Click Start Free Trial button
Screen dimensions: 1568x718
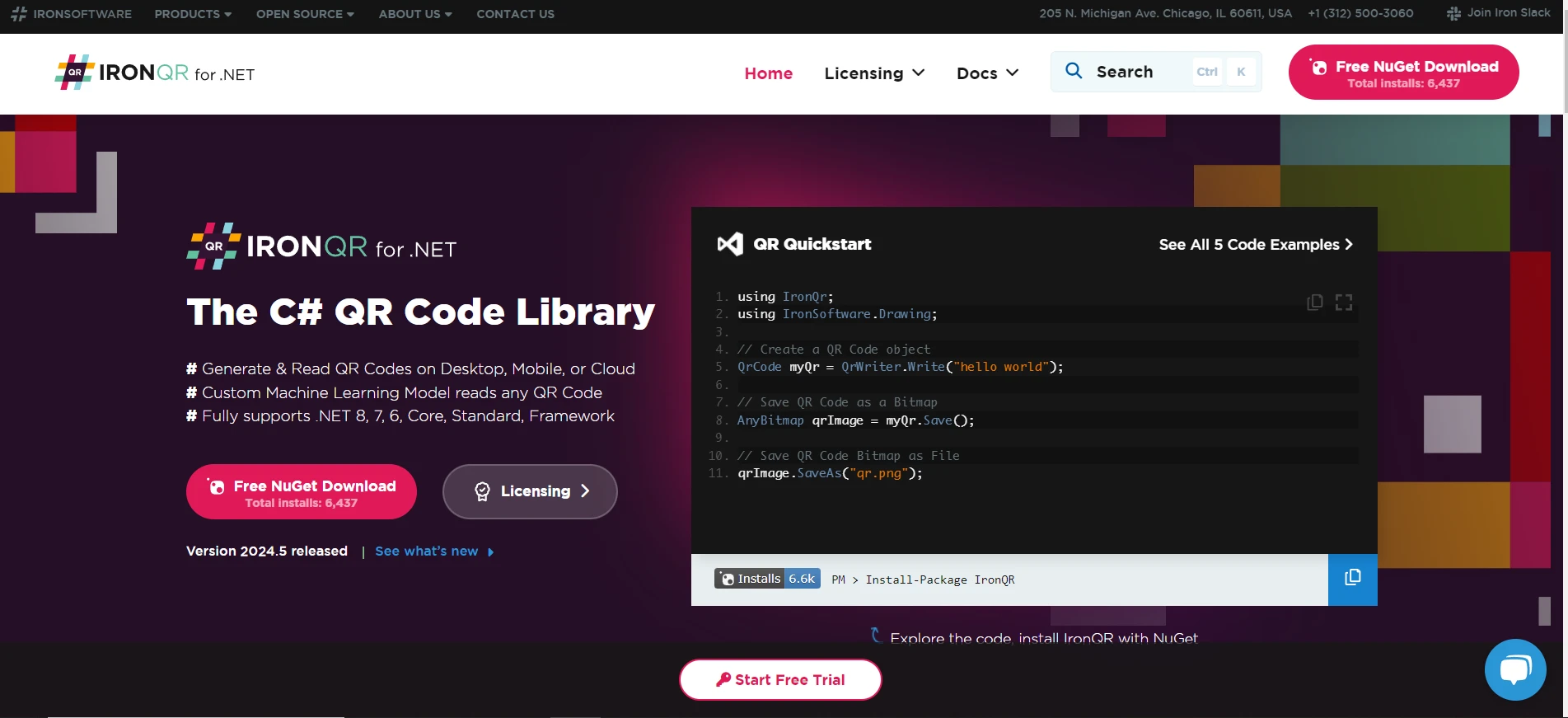point(780,679)
